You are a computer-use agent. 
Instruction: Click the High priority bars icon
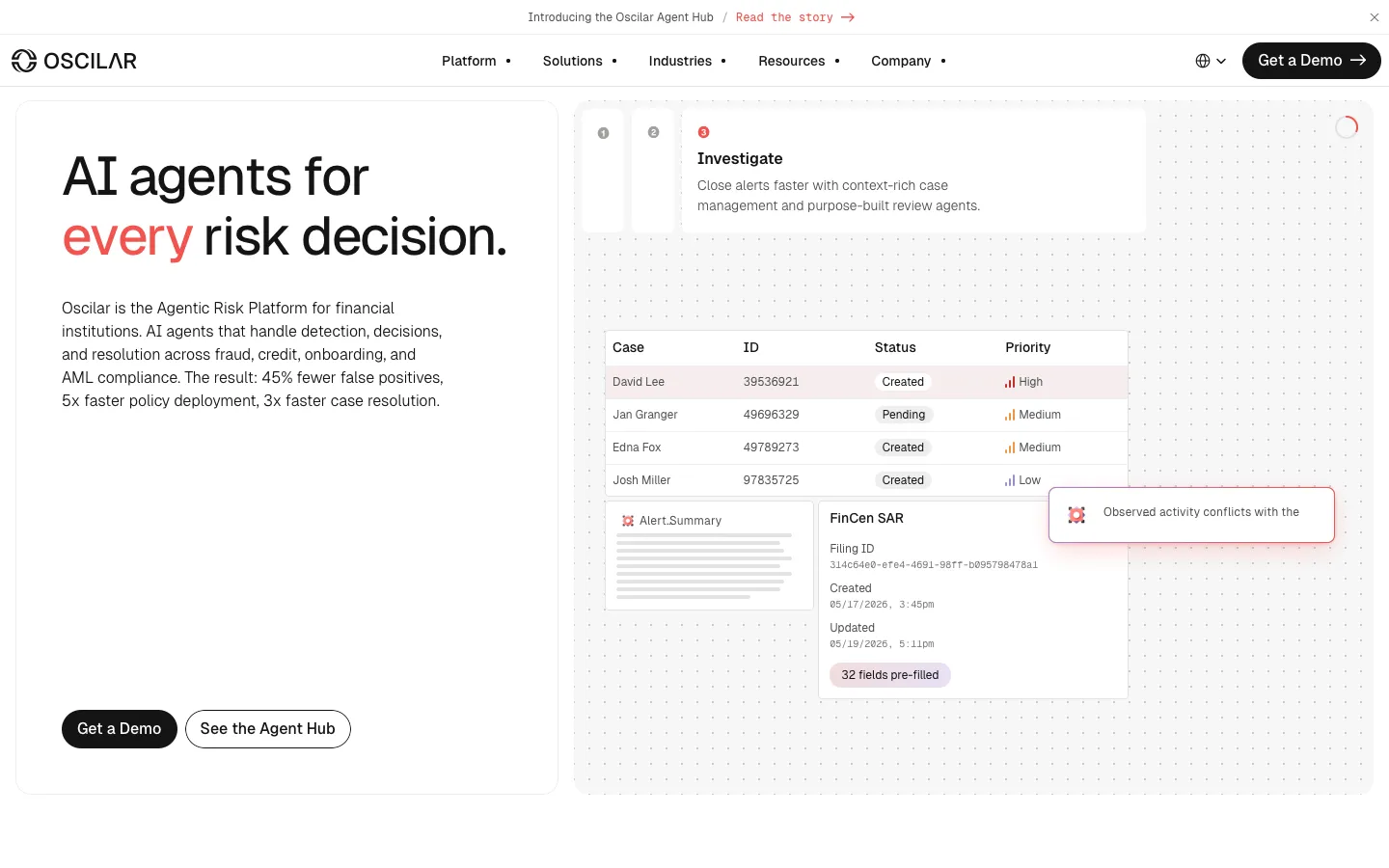click(x=1010, y=382)
